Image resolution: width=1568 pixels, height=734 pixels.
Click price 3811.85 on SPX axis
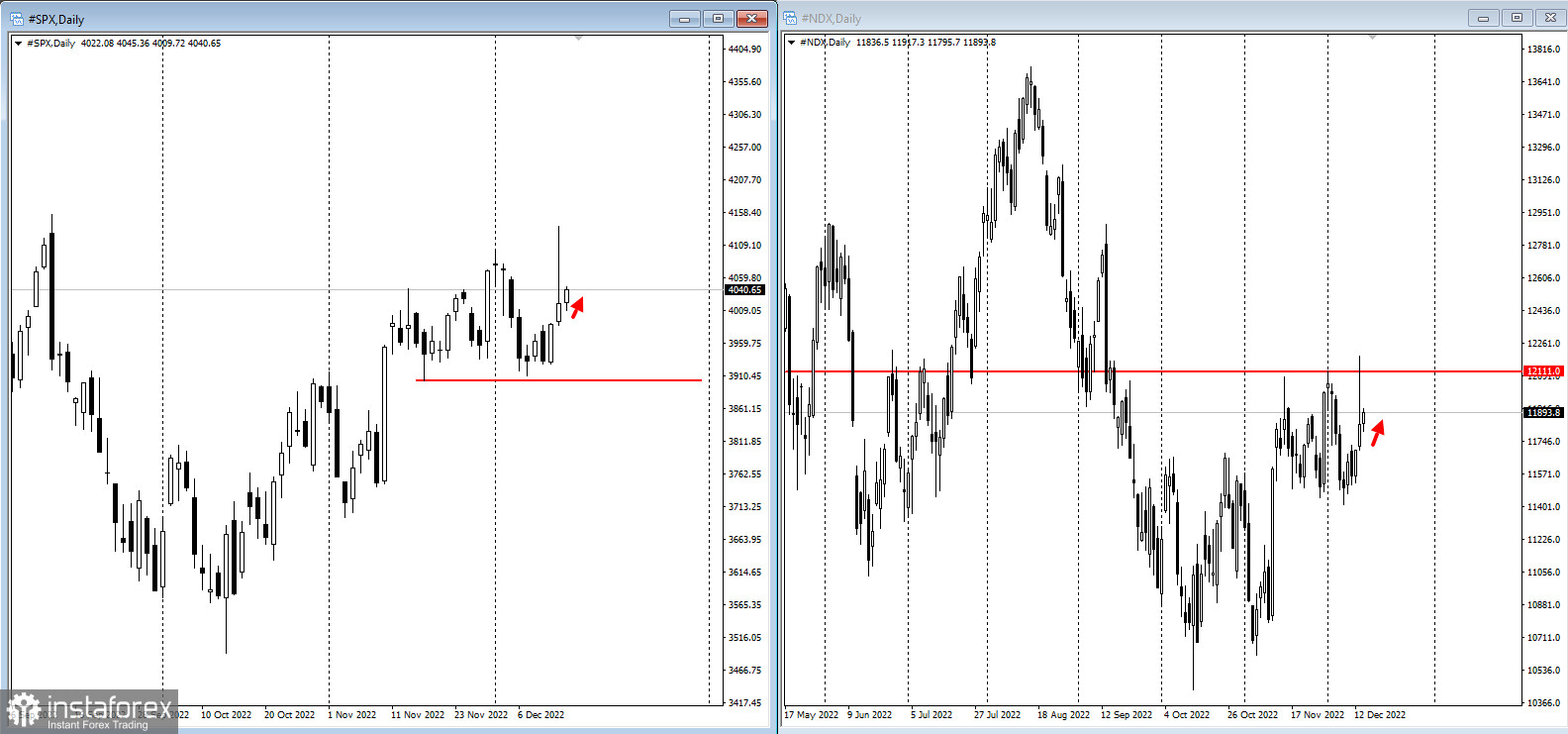click(x=744, y=442)
